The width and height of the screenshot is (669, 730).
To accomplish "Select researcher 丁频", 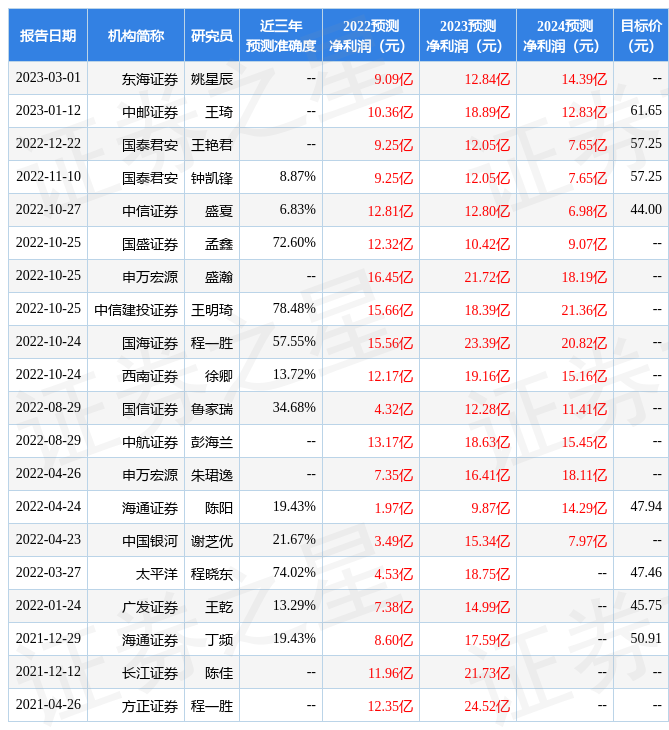I will pyautogui.click(x=219, y=641).
